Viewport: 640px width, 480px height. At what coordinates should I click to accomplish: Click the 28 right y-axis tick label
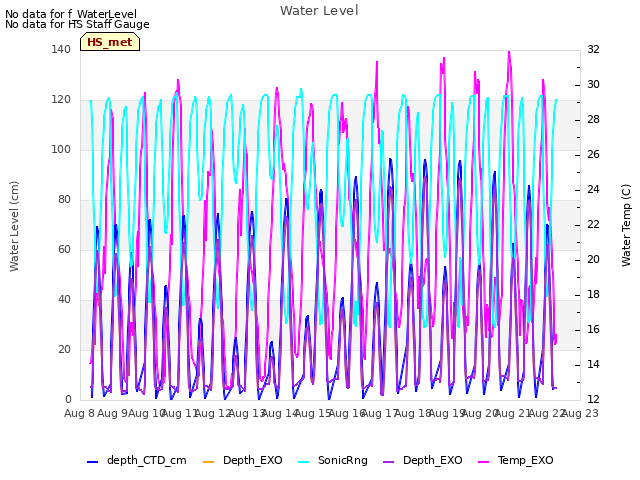593,120
